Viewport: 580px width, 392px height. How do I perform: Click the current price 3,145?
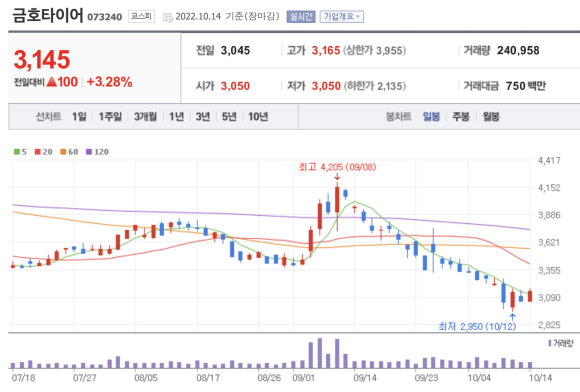click(42, 60)
